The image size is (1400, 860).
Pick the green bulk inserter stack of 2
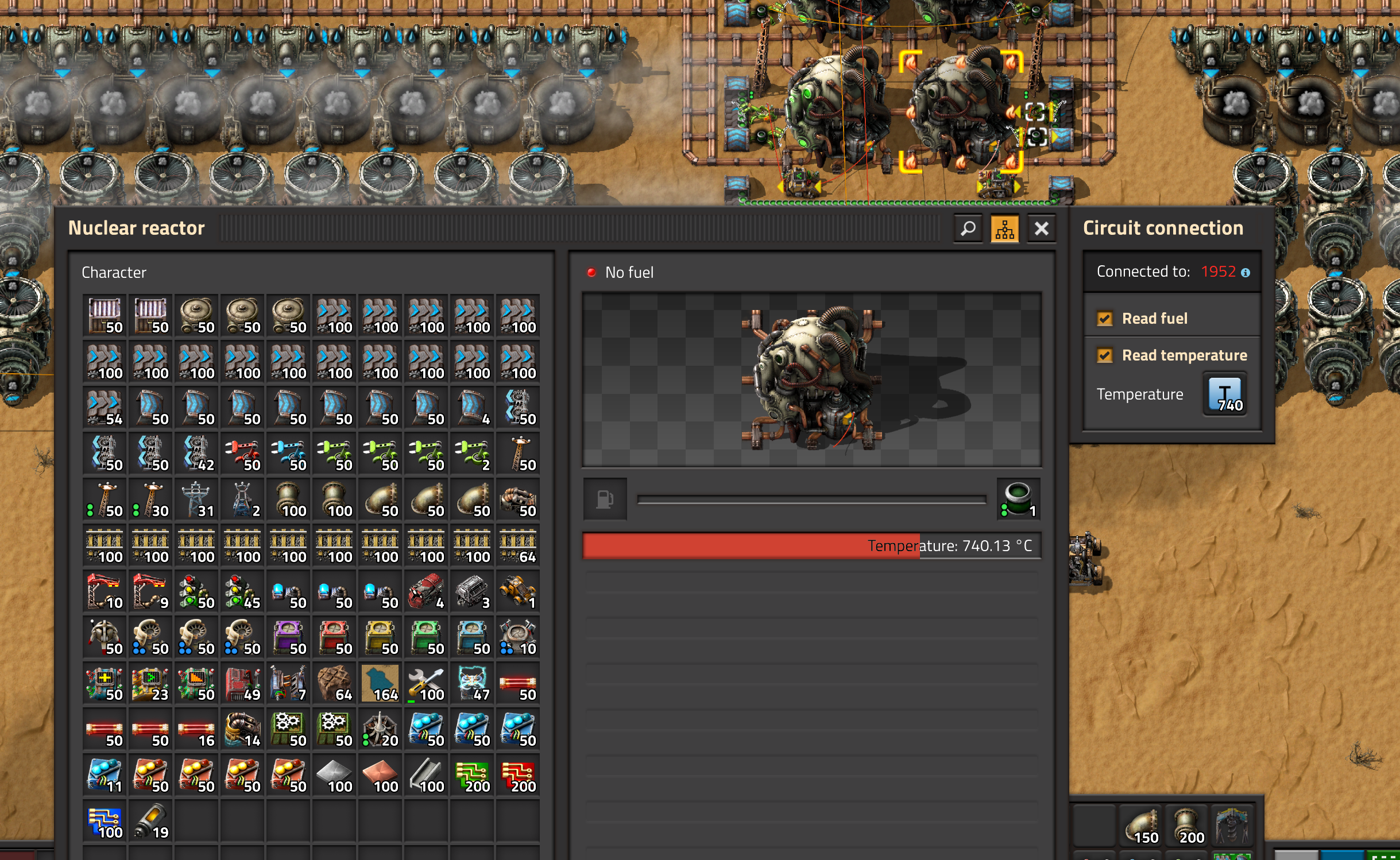tap(472, 453)
